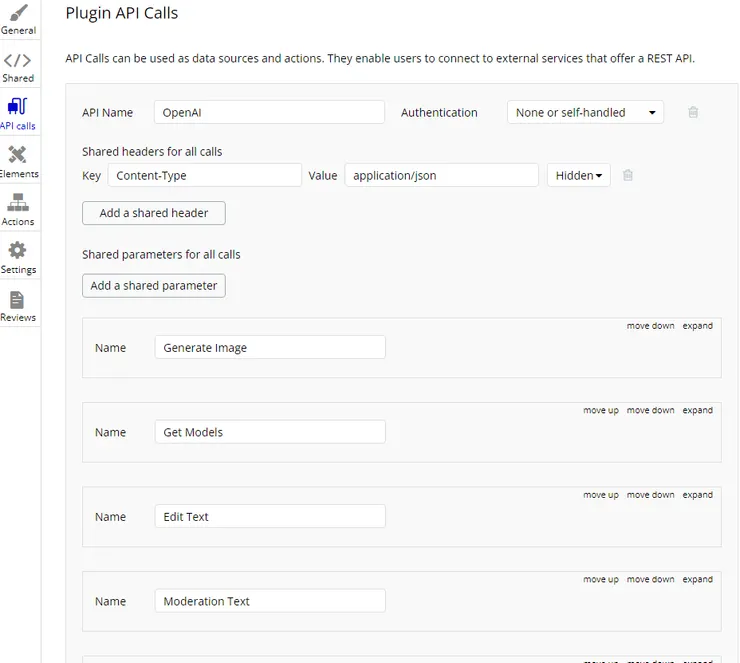Open the Actions sidebar icon
Image resolution: width=740 pixels, height=663 pixels.
click(18, 203)
